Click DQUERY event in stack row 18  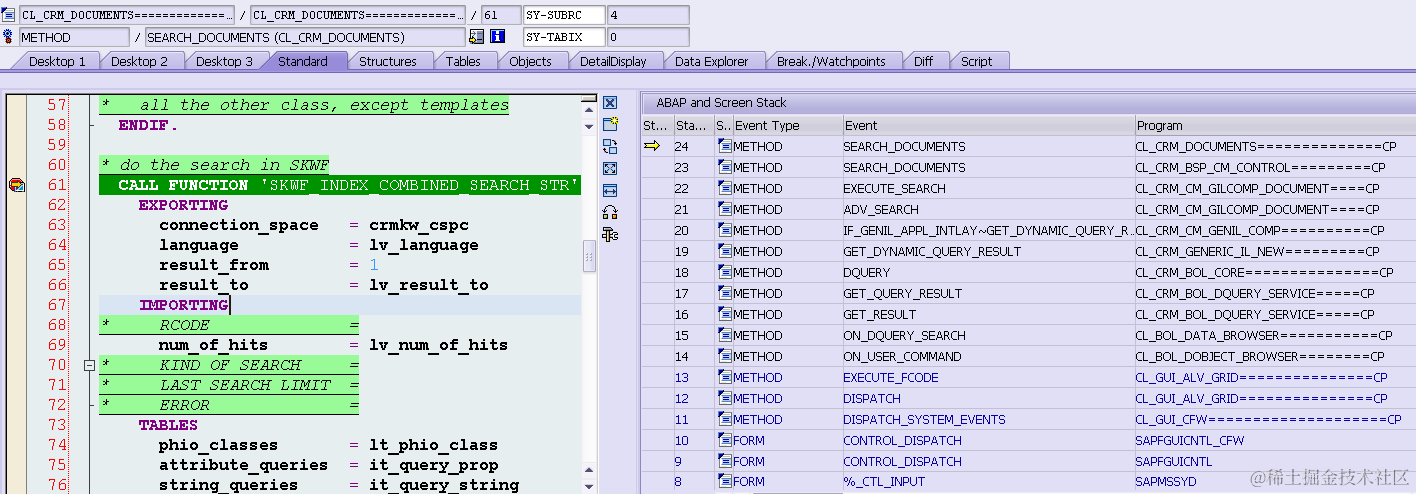click(x=866, y=272)
